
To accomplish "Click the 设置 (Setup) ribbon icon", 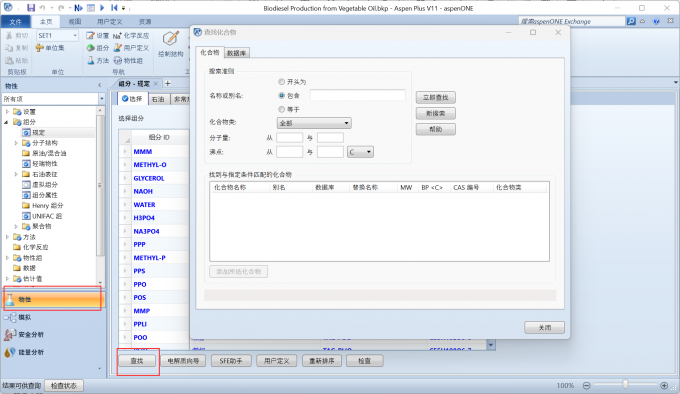I will (90, 36).
